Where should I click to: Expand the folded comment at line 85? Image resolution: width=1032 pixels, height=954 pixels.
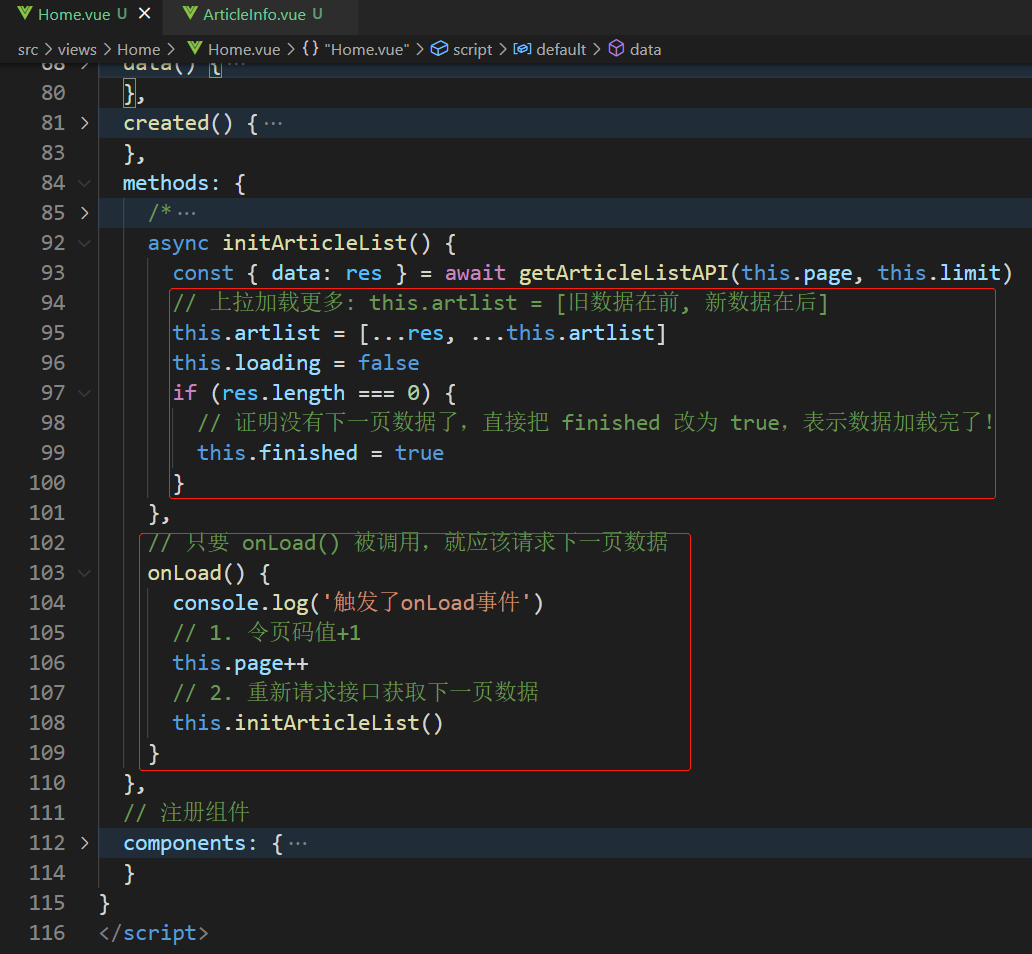pyautogui.click(x=84, y=213)
